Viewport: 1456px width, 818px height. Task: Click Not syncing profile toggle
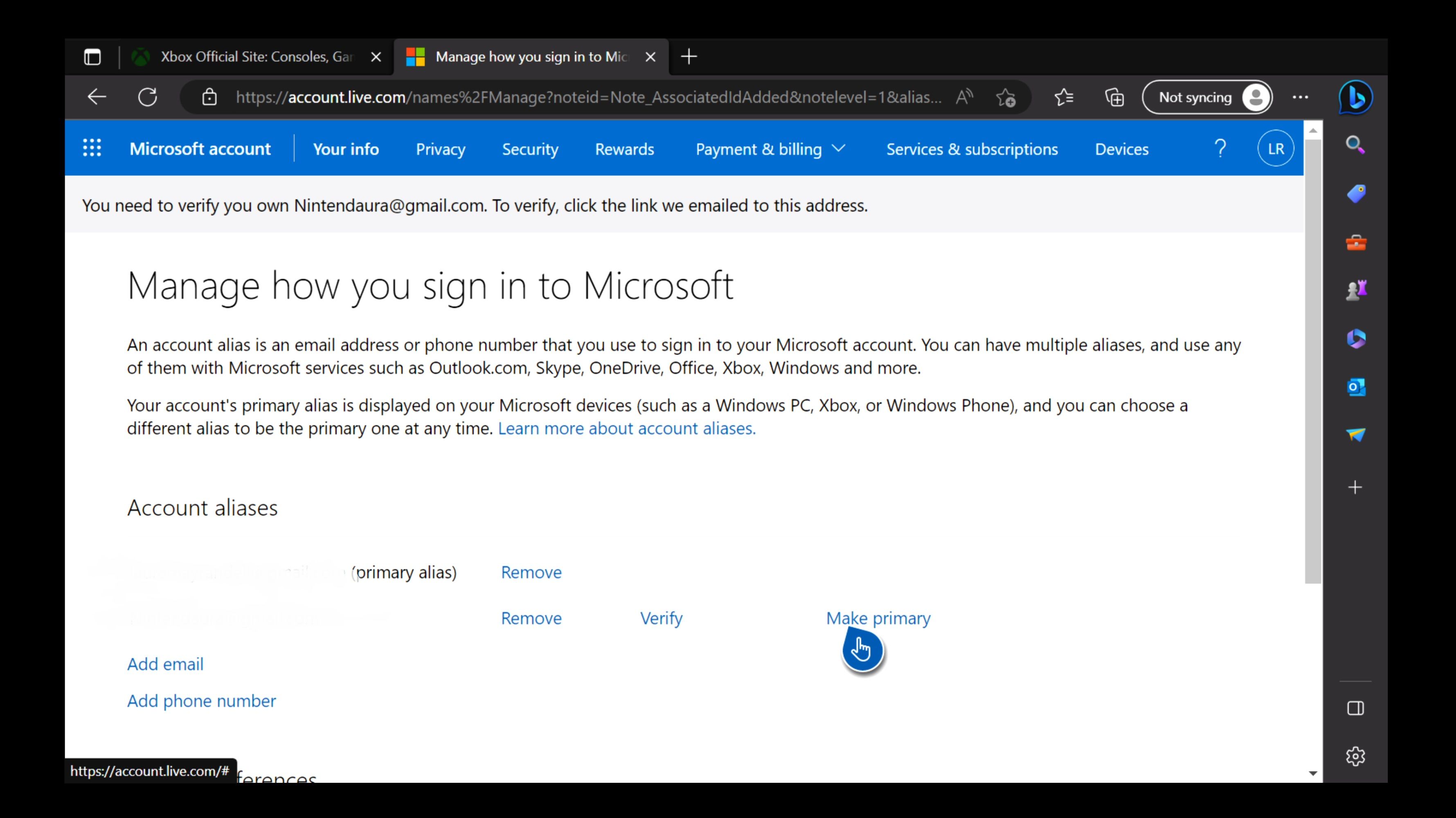tap(1207, 97)
